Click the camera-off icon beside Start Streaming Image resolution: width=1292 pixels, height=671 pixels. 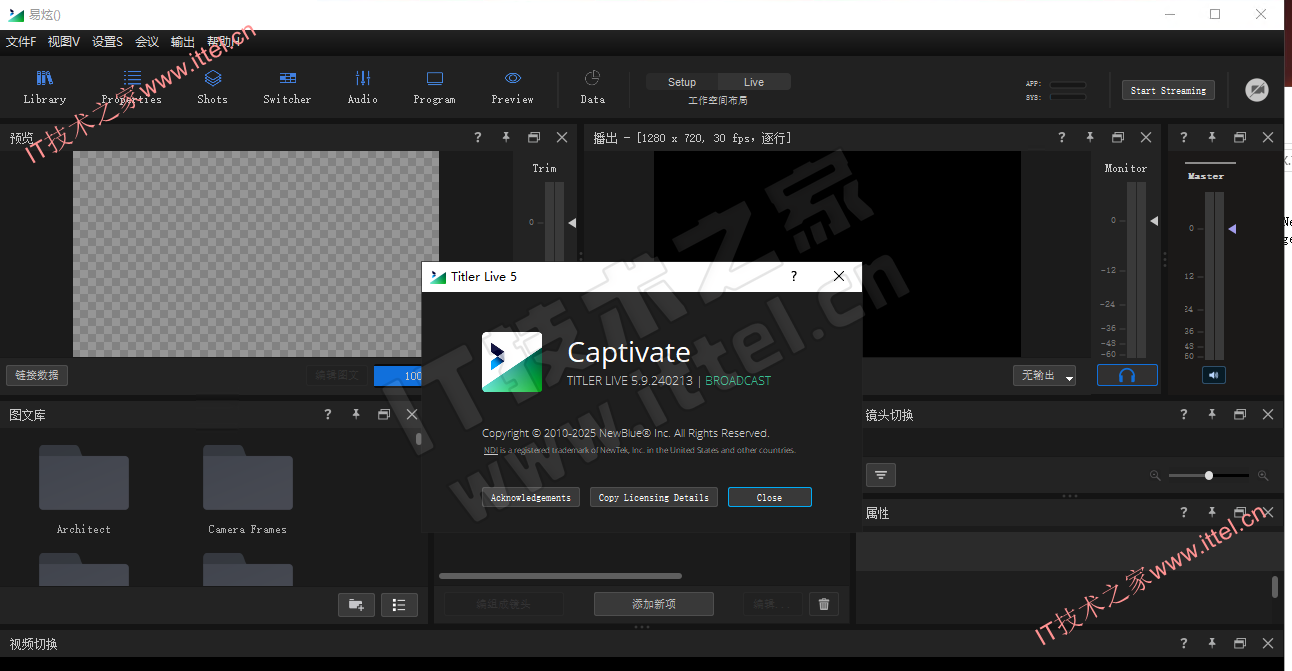[x=1257, y=90]
